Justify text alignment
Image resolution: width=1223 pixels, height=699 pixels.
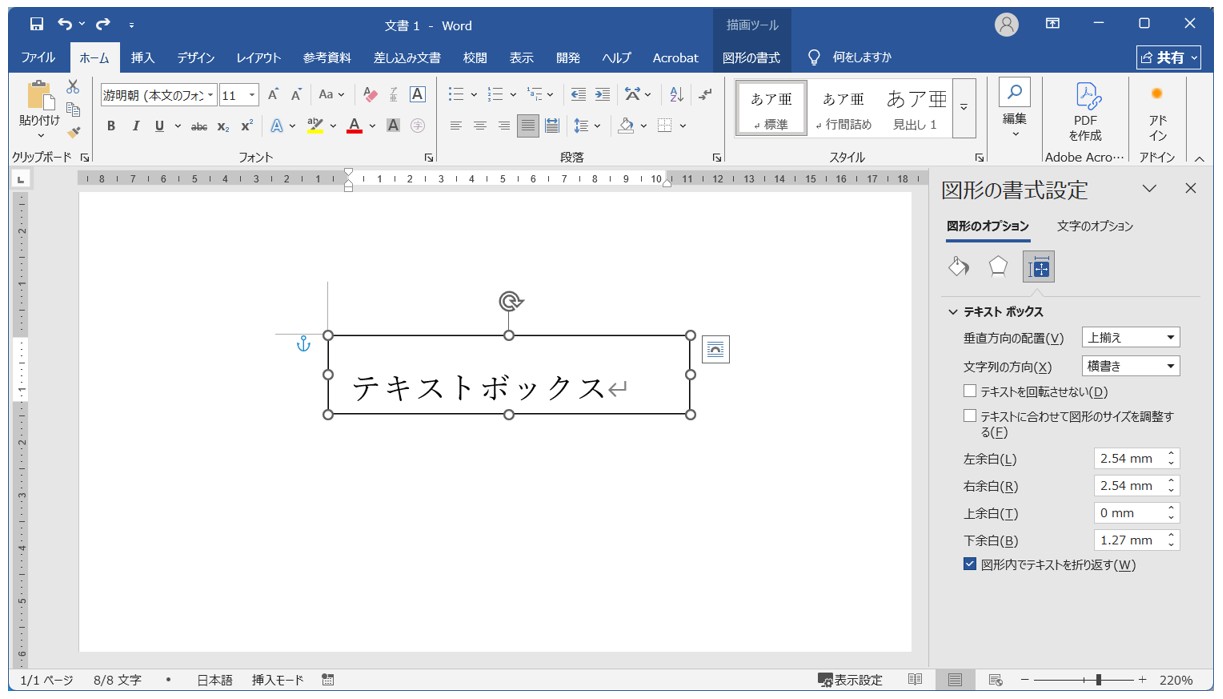point(527,126)
